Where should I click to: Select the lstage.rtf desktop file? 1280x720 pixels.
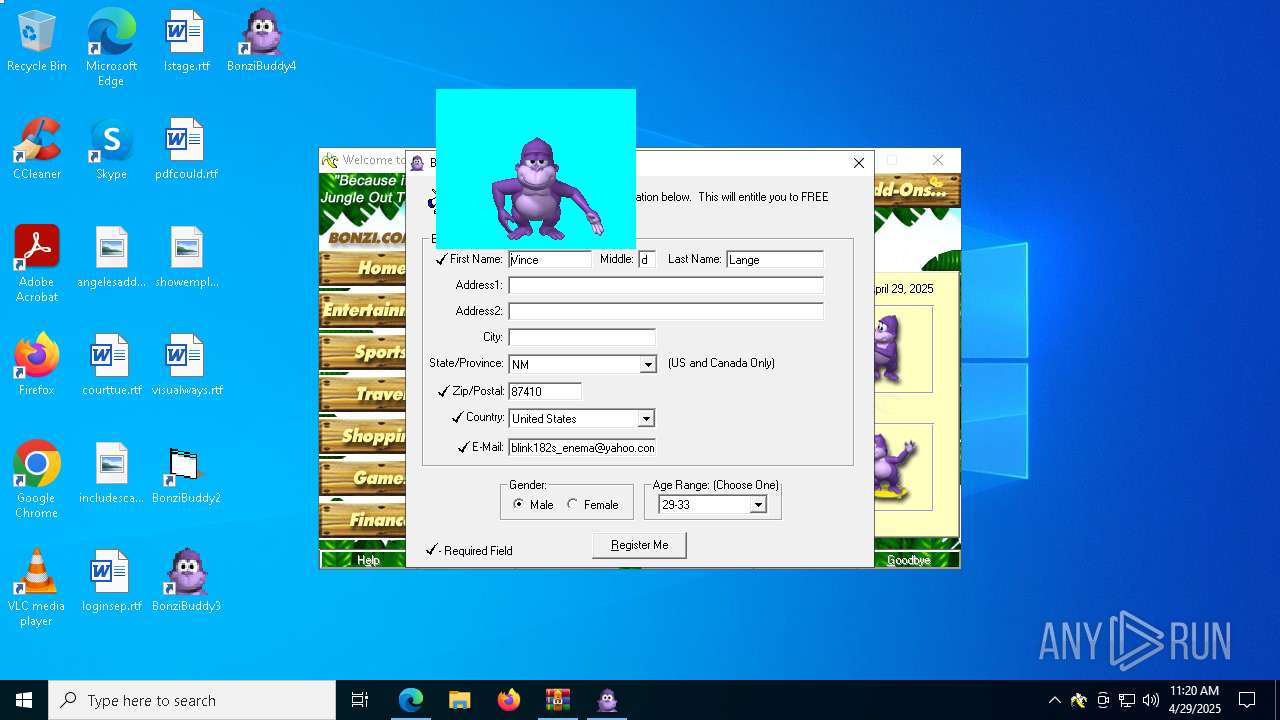pos(186,42)
